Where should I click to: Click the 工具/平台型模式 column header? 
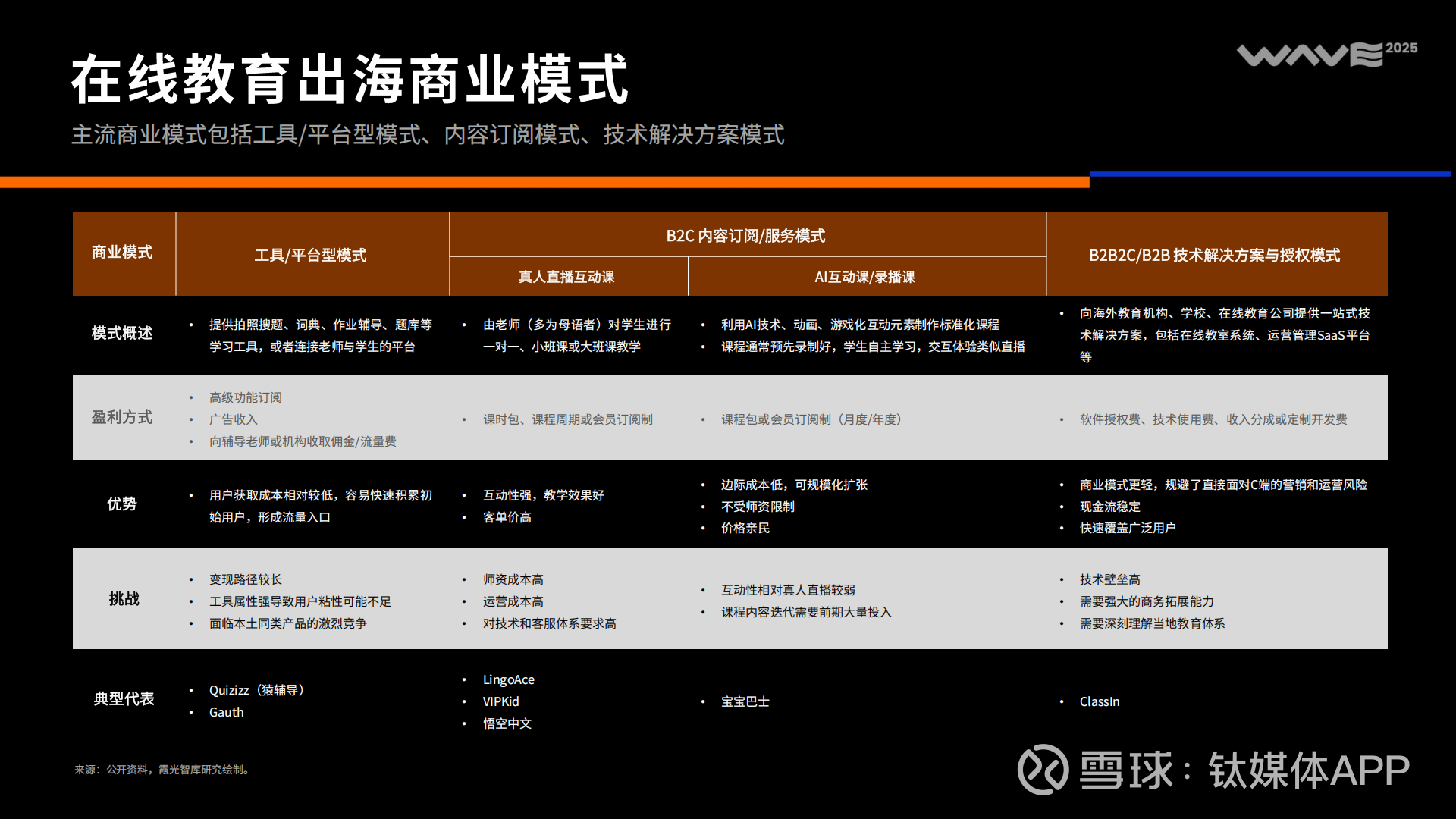point(310,256)
